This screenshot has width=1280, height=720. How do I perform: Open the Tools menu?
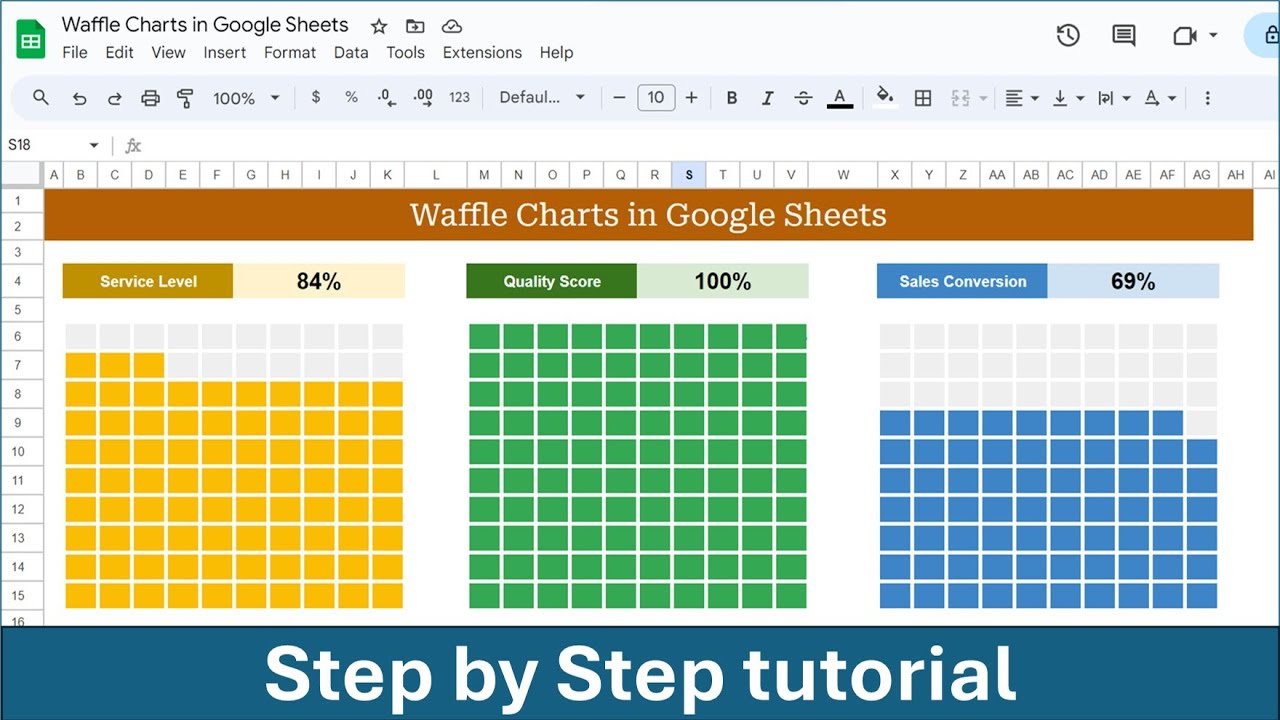pyautogui.click(x=406, y=52)
